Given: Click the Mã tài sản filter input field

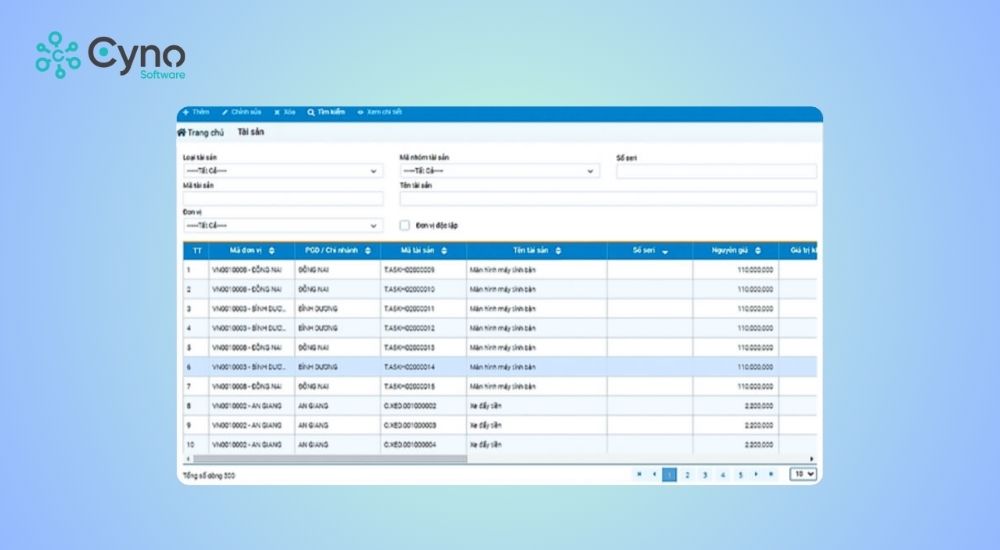Looking at the screenshot, I should click(x=283, y=198).
